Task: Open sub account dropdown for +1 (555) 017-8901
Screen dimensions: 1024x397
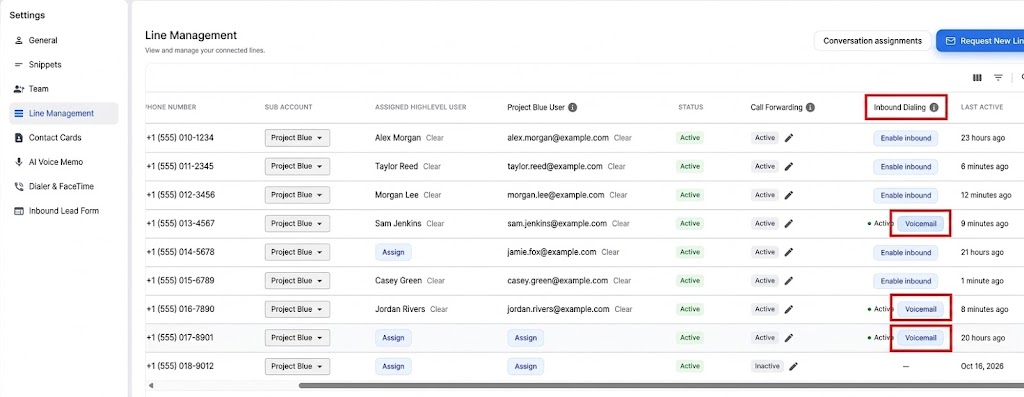Action: (297, 338)
